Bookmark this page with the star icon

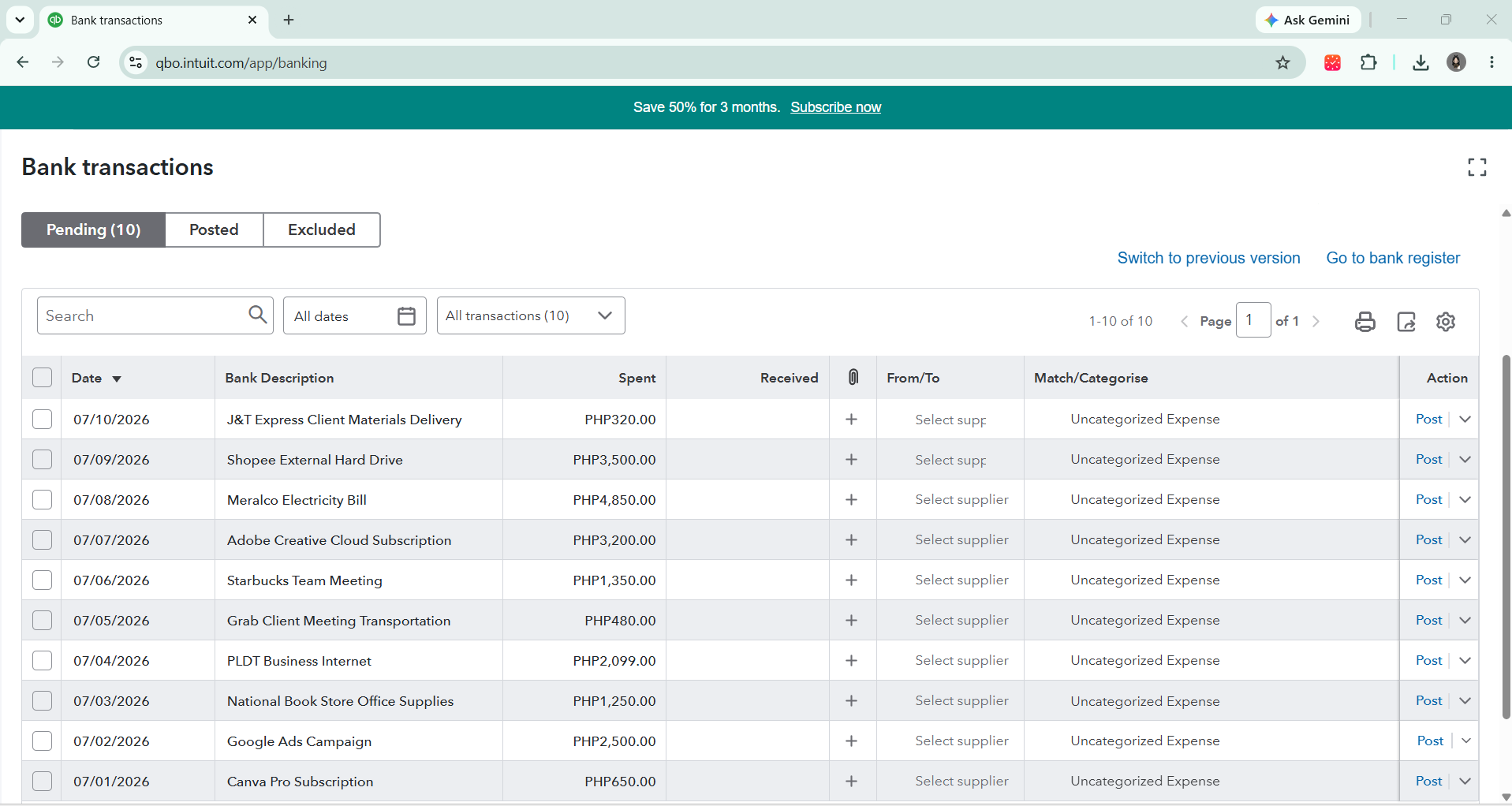pos(1283,63)
